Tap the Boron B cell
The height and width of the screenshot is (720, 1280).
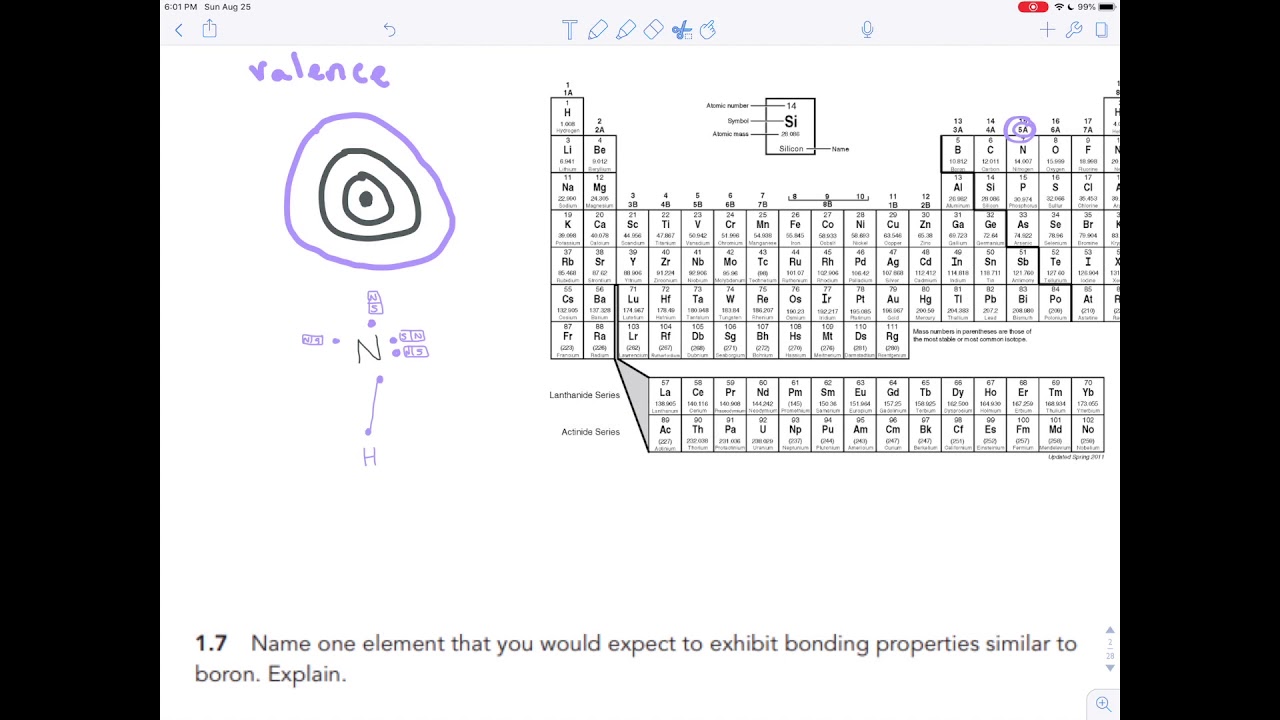(x=957, y=154)
